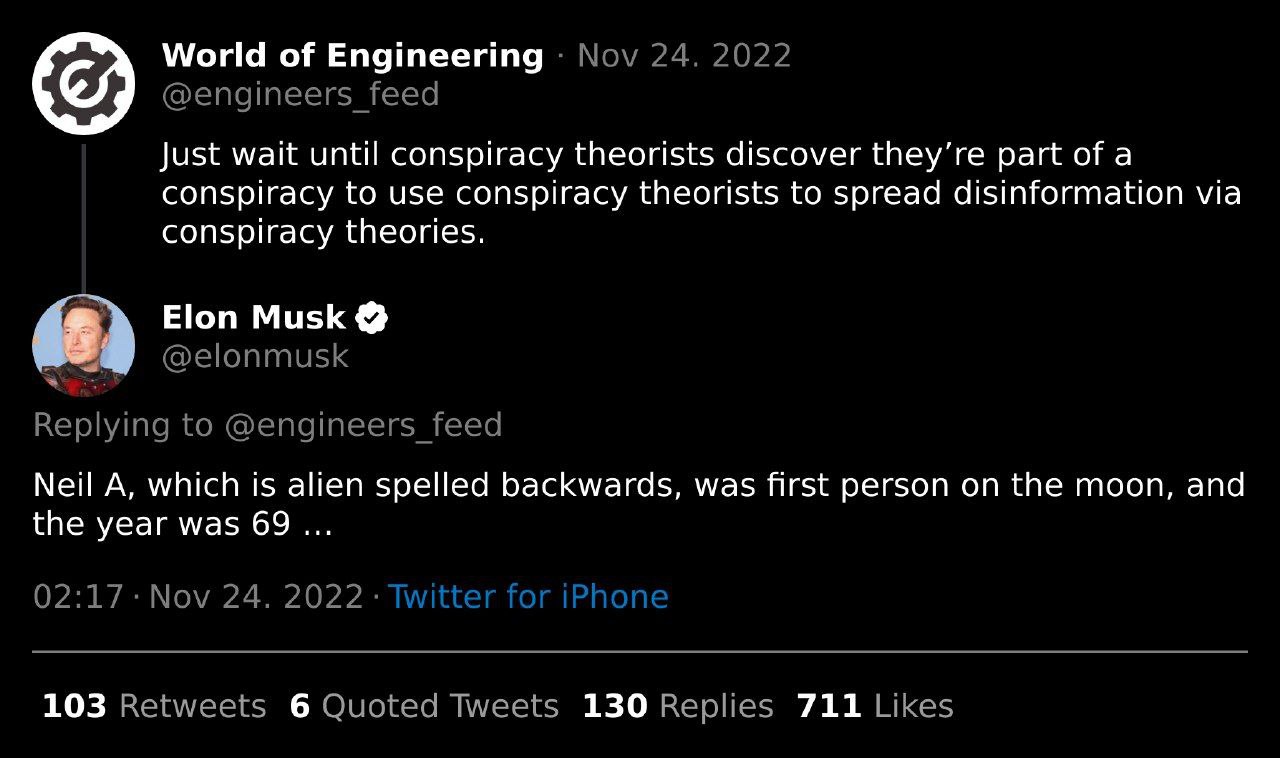Click the Neil A reply tweet text

tap(639, 505)
